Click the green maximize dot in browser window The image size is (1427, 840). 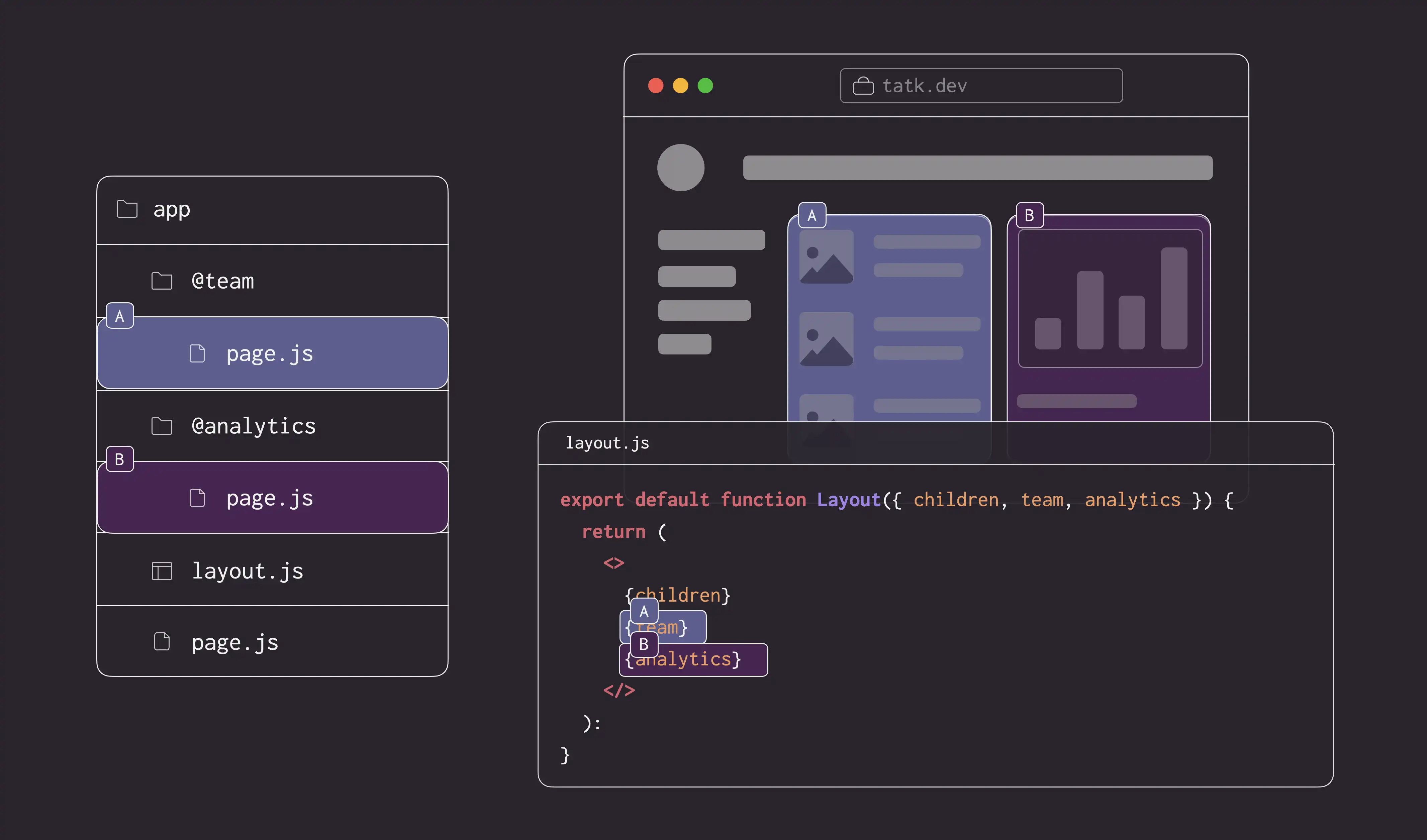tap(705, 86)
